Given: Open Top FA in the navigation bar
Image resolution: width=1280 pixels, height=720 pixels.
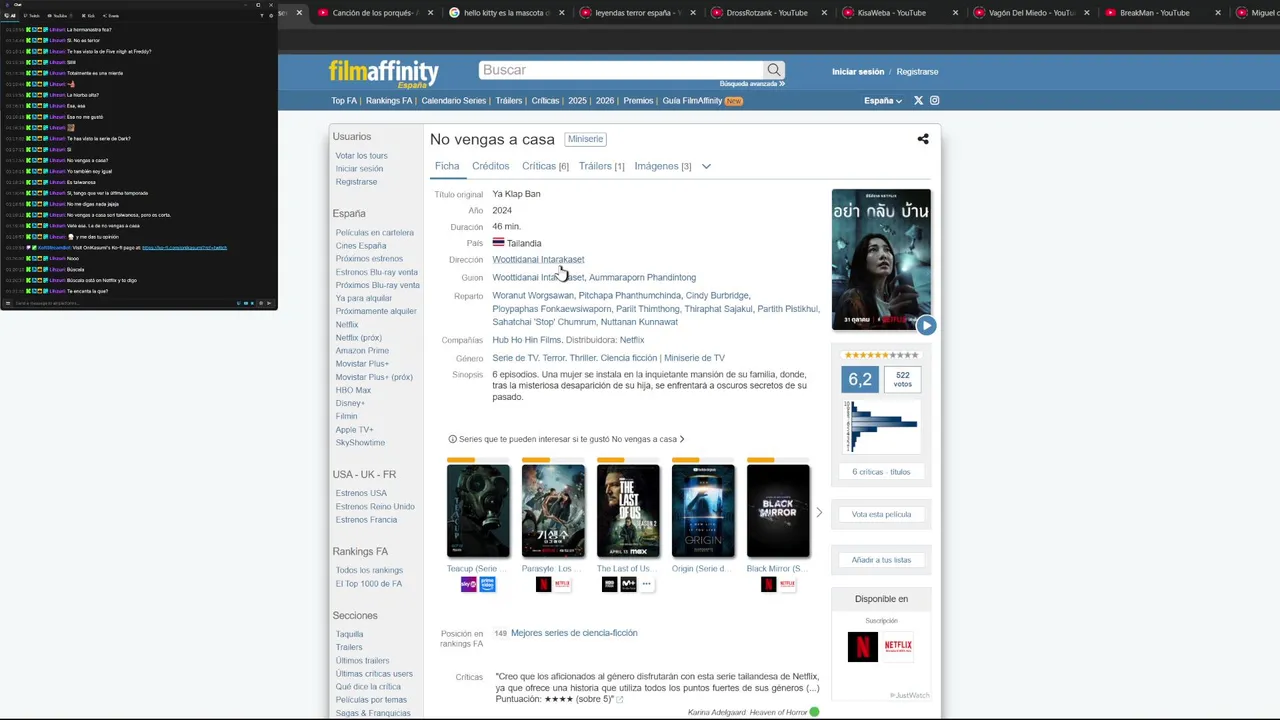Looking at the screenshot, I should click(x=344, y=101).
